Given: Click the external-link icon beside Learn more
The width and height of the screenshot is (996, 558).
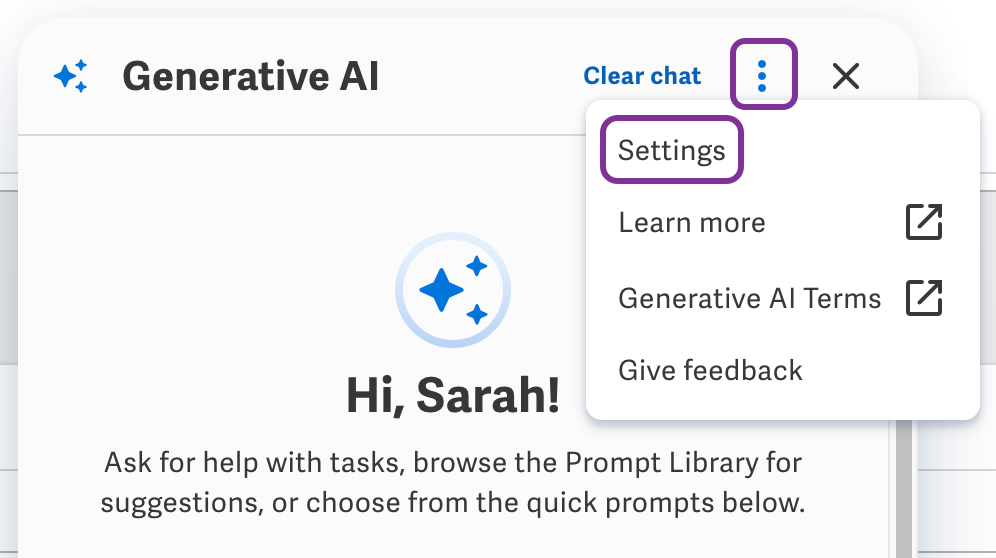Looking at the screenshot, I should (924, 222).
